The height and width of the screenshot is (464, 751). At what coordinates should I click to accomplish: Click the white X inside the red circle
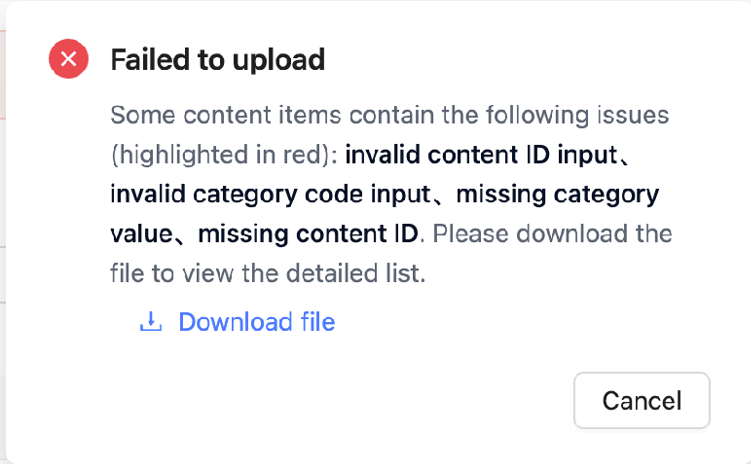coord(68,59)
